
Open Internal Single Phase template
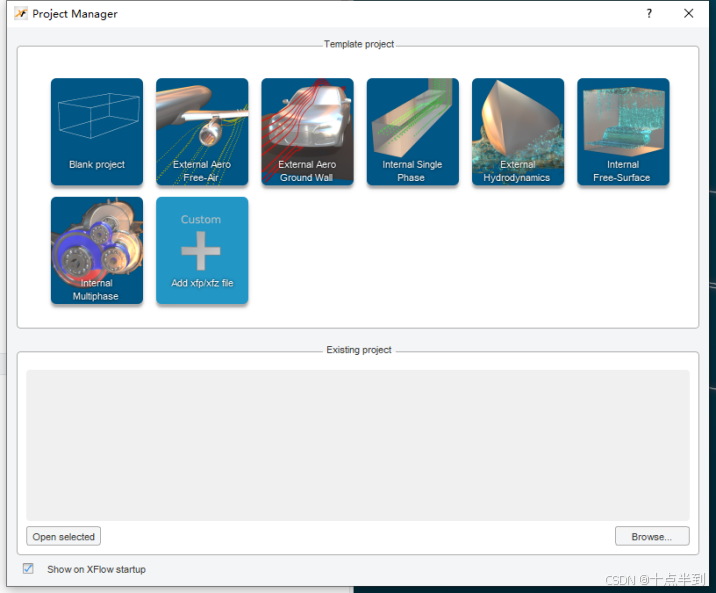pyautogui.click(x=413, y=131)
